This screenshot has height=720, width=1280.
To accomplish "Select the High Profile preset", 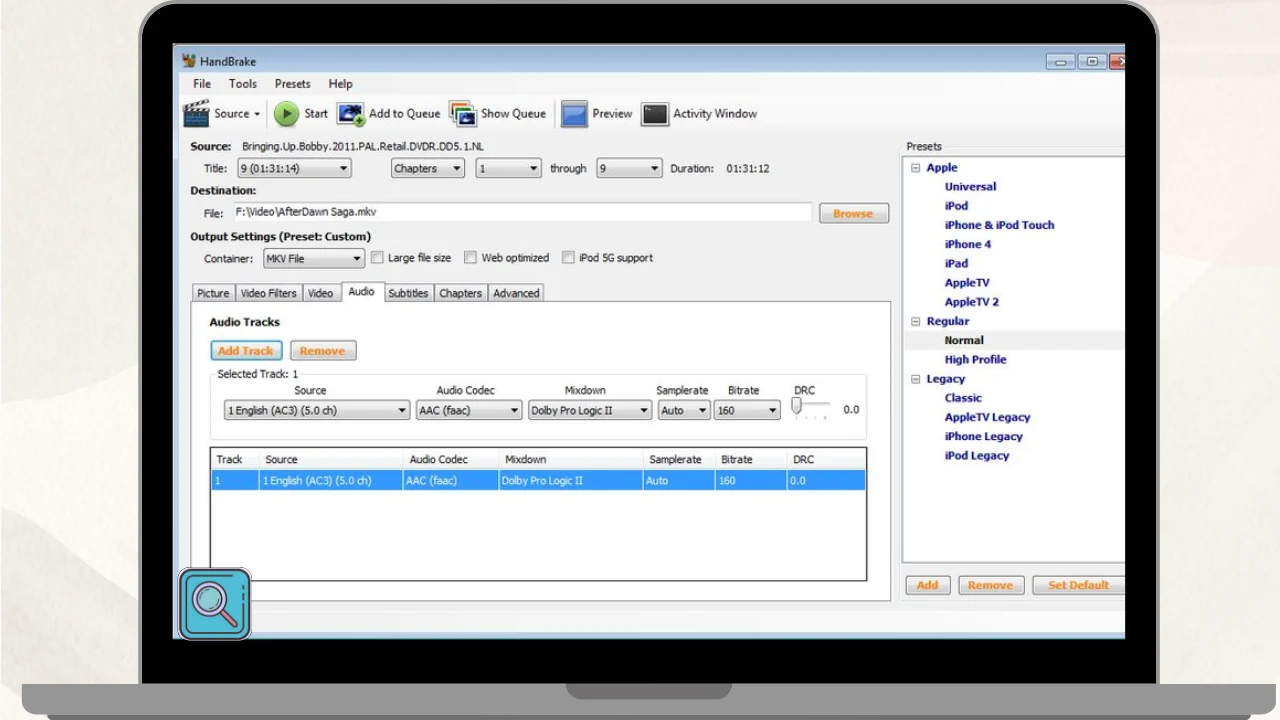I will 975,360.
